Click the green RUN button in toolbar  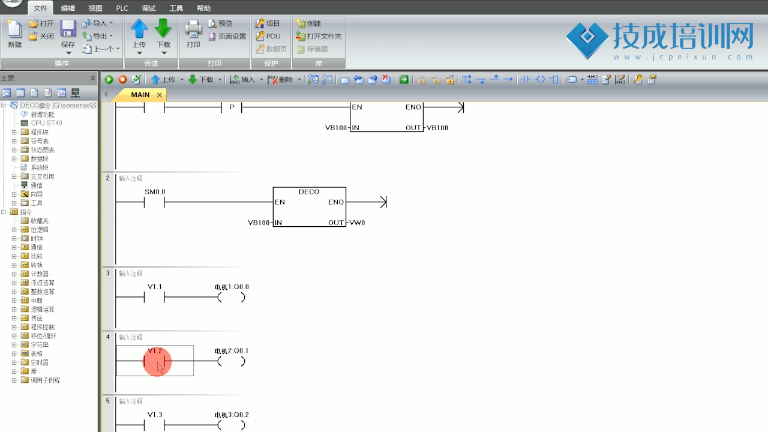(x=109, y=79)
